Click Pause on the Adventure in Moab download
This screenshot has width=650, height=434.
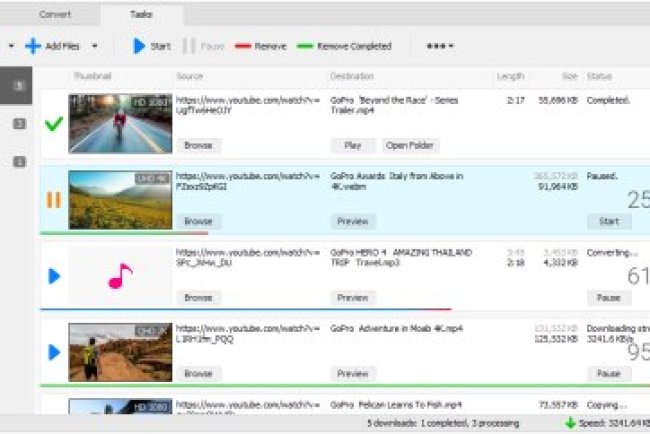click(609, 373)
